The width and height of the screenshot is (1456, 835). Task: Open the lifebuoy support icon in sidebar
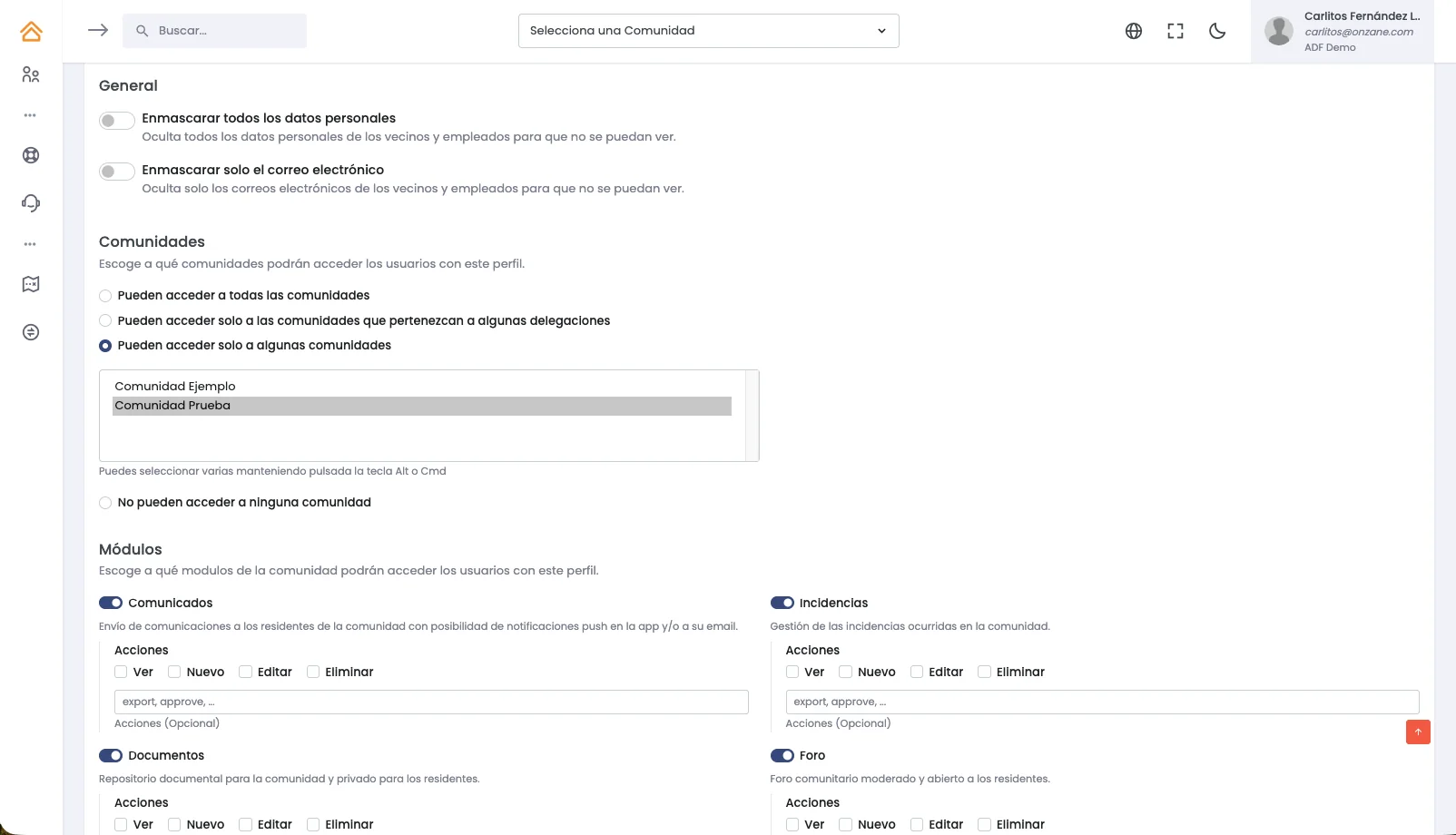31,155
